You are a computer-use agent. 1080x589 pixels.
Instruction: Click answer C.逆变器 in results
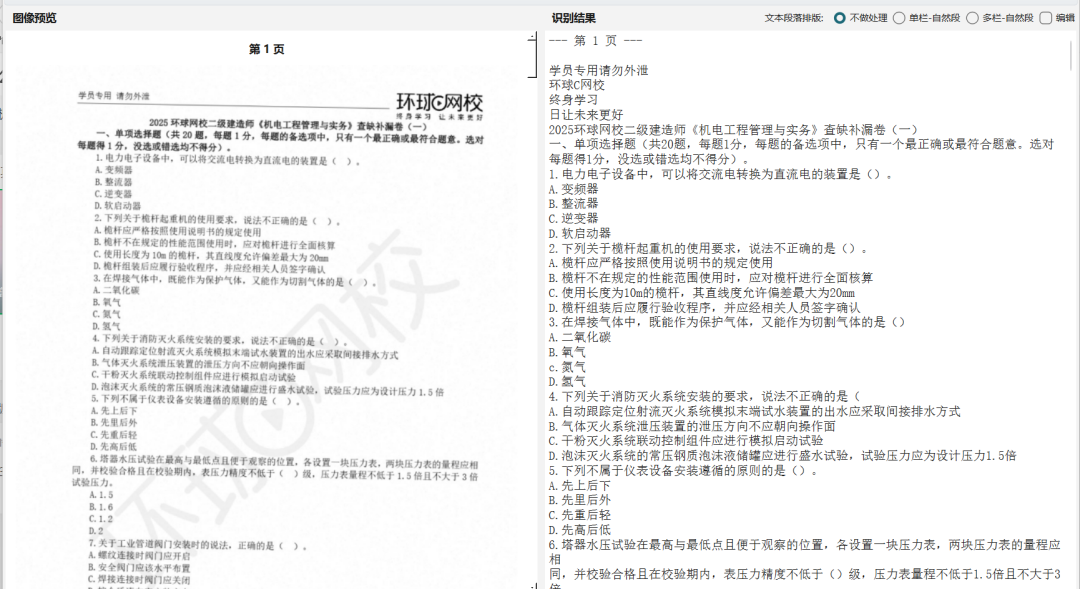pos(574,218)
